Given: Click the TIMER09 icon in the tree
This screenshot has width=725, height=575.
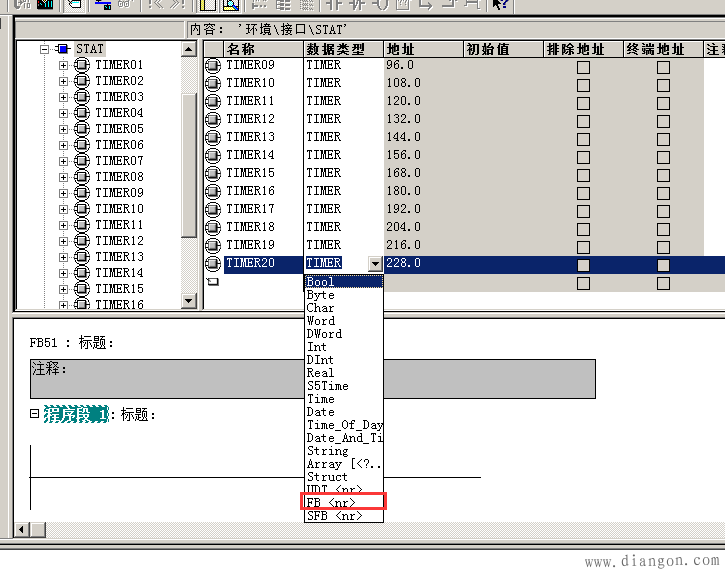Looking at the screenshot, I should pyautogui.click(x=82, y=193).
